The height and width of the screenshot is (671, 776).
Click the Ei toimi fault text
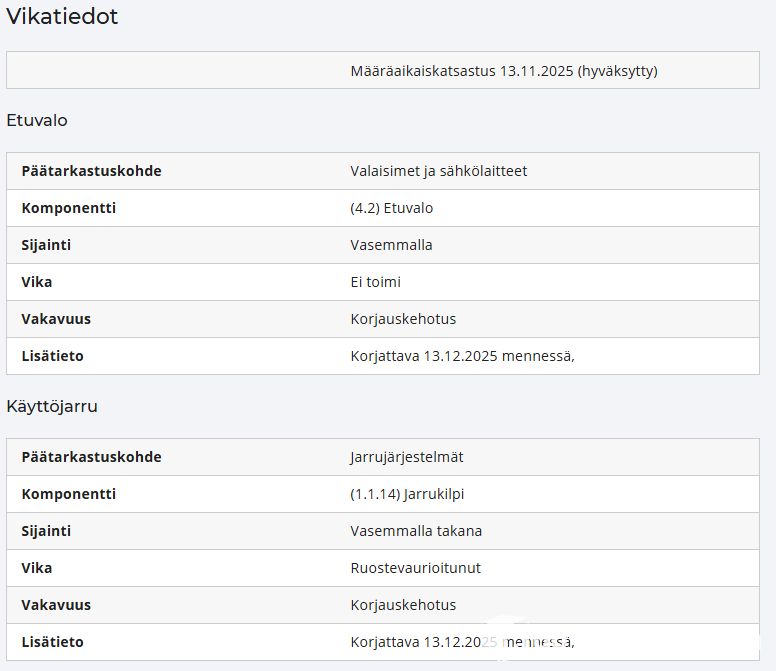tap(375, 282)
